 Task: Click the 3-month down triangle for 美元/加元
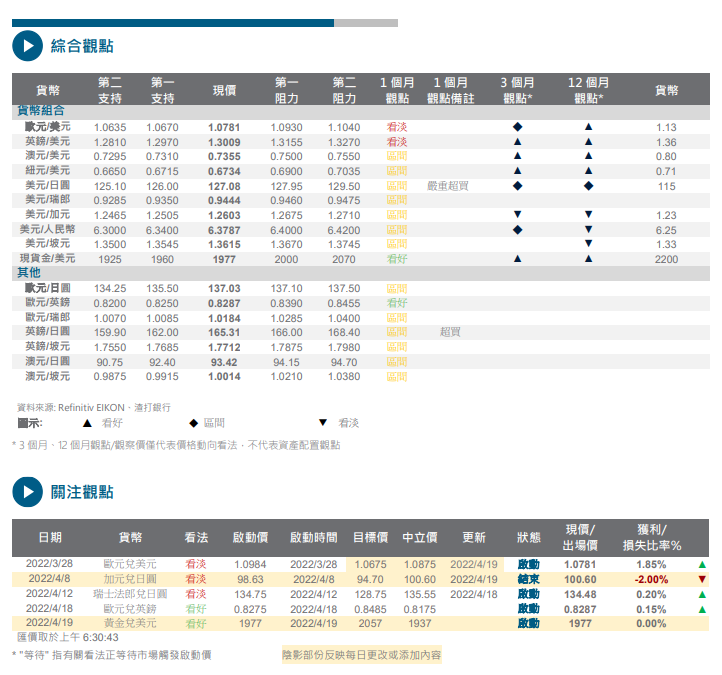click(x=517, y=215)
